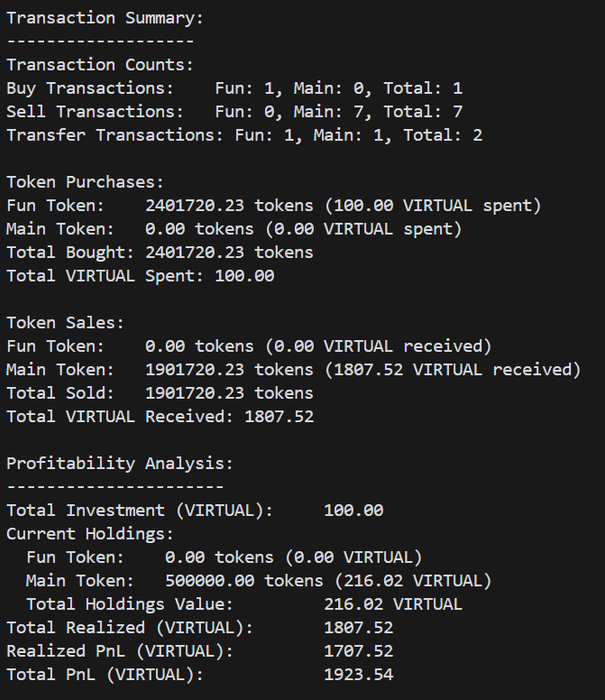Click the "500000.00 tokens" Main Token holdings
605x700 pixels.
pyautogui.click(x=244, y=581)
